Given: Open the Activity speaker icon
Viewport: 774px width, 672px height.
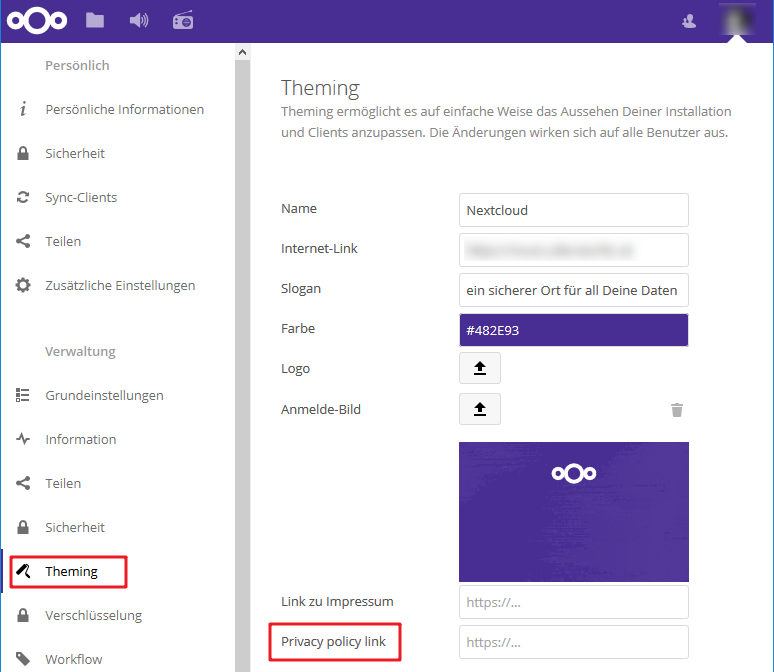Looking at the screenshot, I should [x=139, y=20].
